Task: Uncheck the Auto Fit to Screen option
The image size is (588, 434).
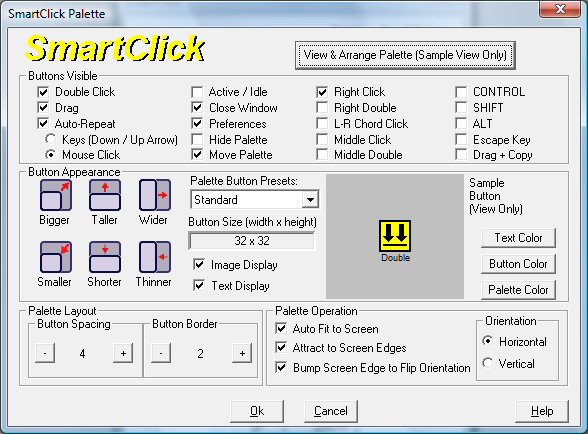Action: 281,329
